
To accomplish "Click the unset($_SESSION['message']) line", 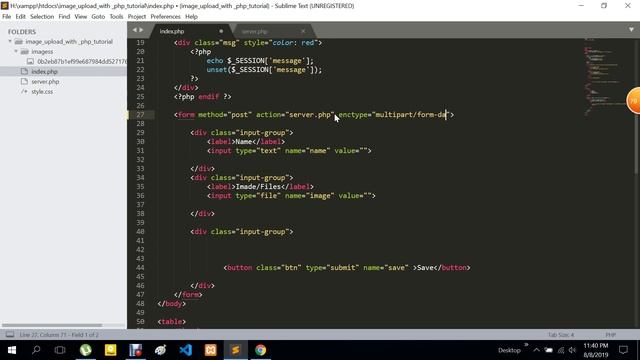I will pyautogui.click(x=264, y=70).
